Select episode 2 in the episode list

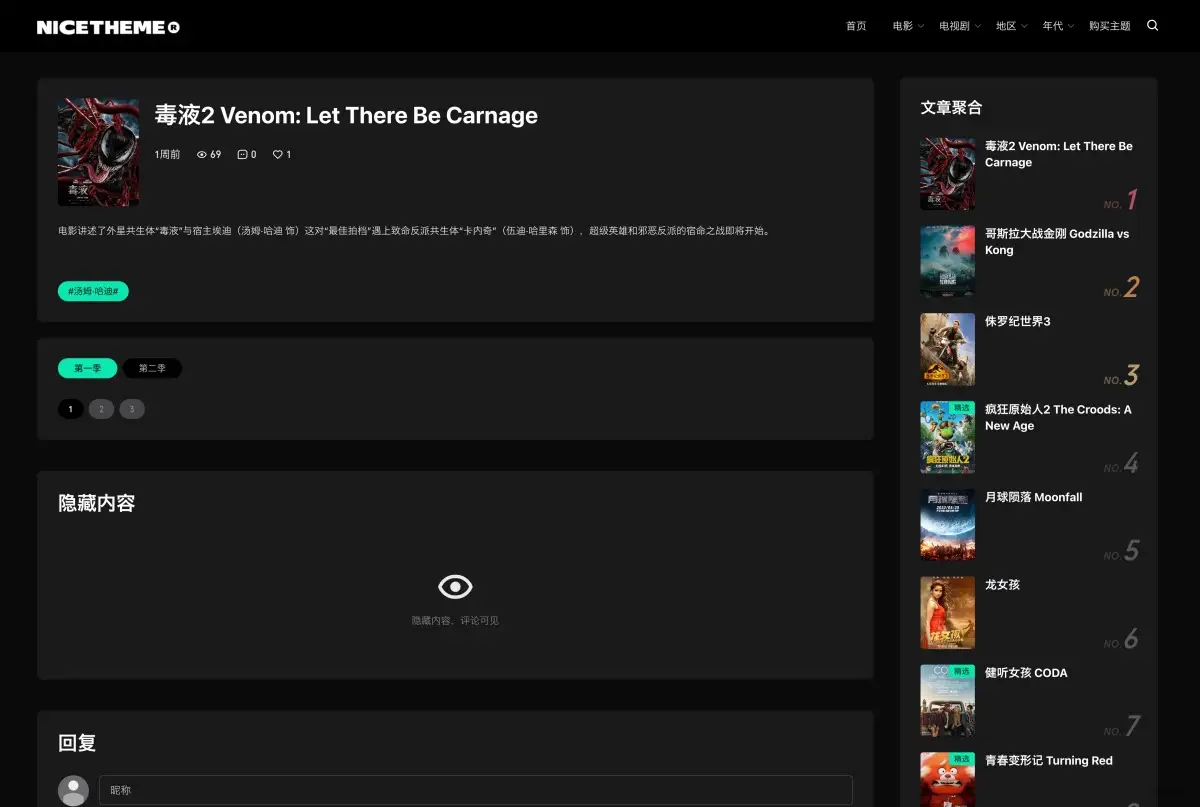(101, 408)
